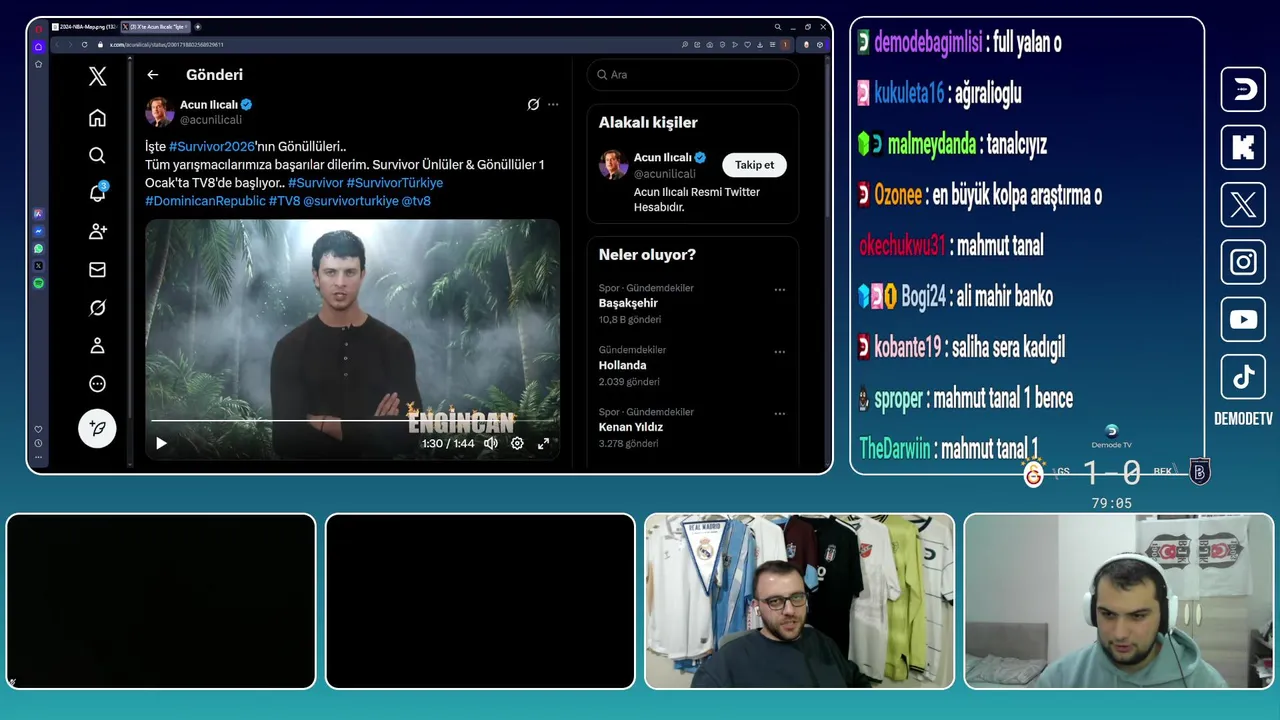Open the More circle menu in sidebar
The width and height of the screenshot is (1280, 720).
(x=97, y=384)
